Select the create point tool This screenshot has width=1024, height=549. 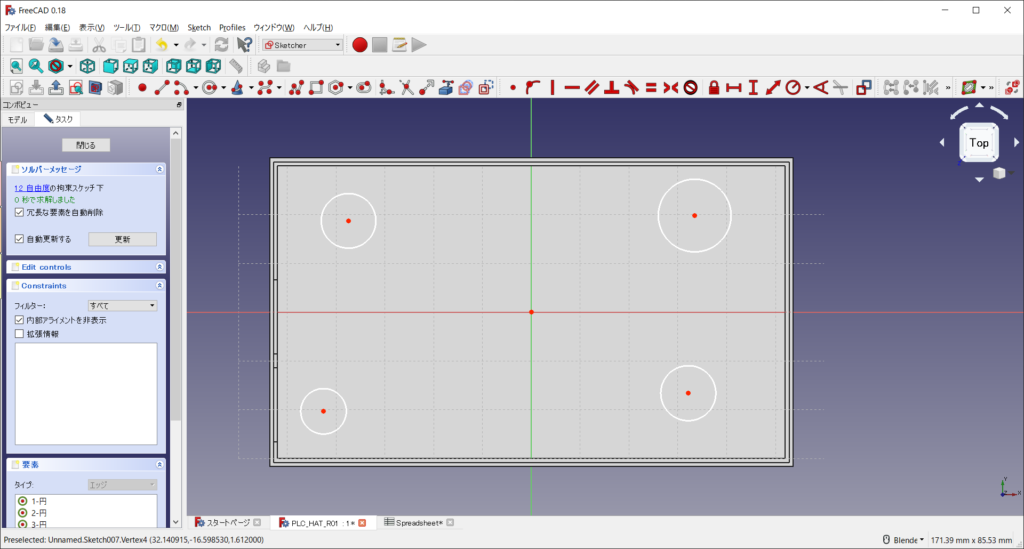pos(142,88)
